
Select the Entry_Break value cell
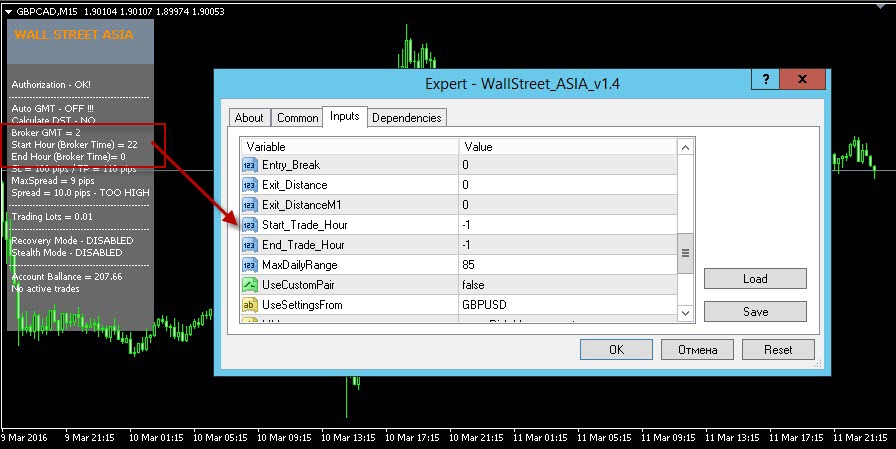(x=568, y=165)
